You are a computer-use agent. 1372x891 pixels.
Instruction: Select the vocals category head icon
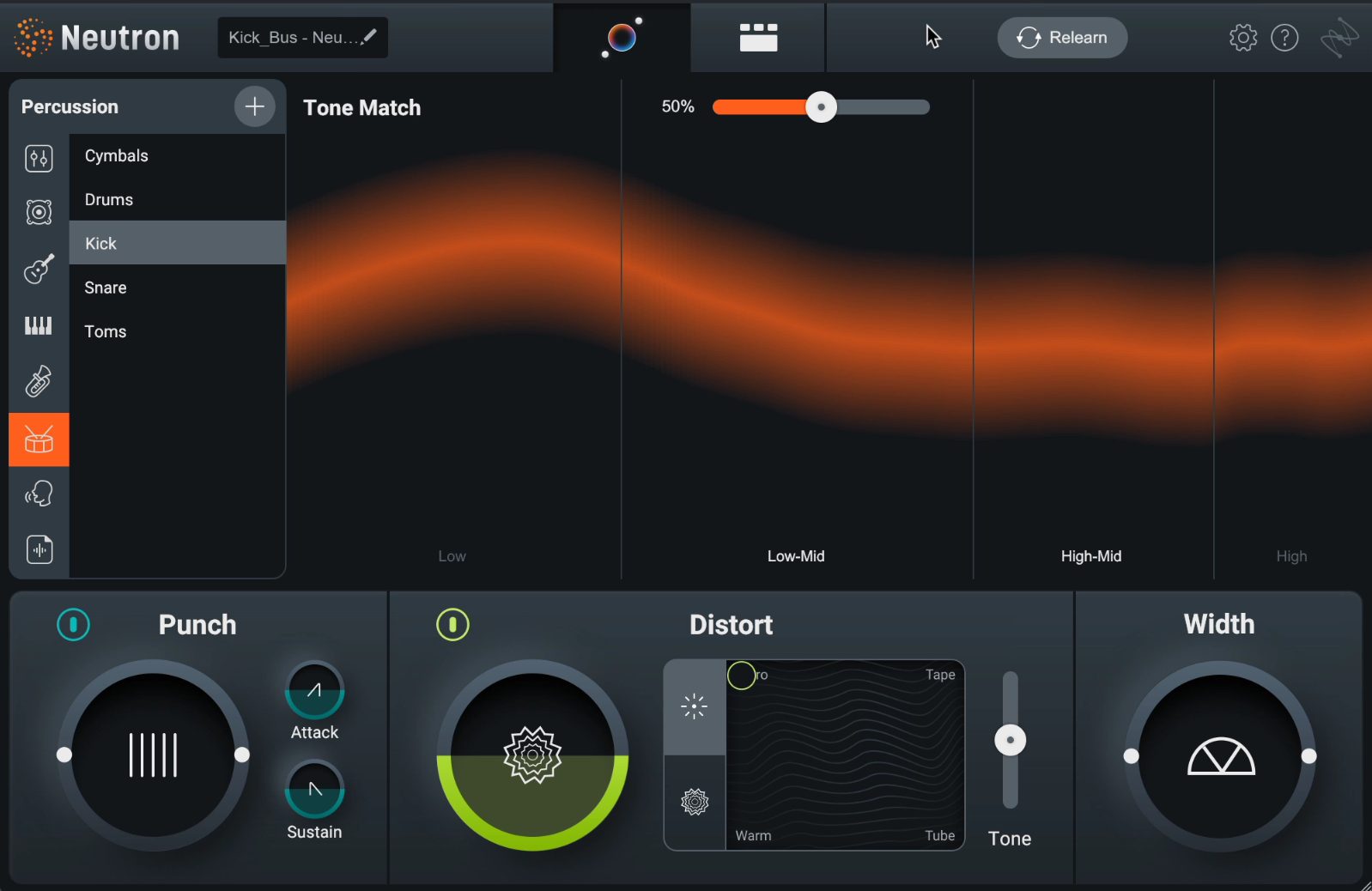point(39,494)
